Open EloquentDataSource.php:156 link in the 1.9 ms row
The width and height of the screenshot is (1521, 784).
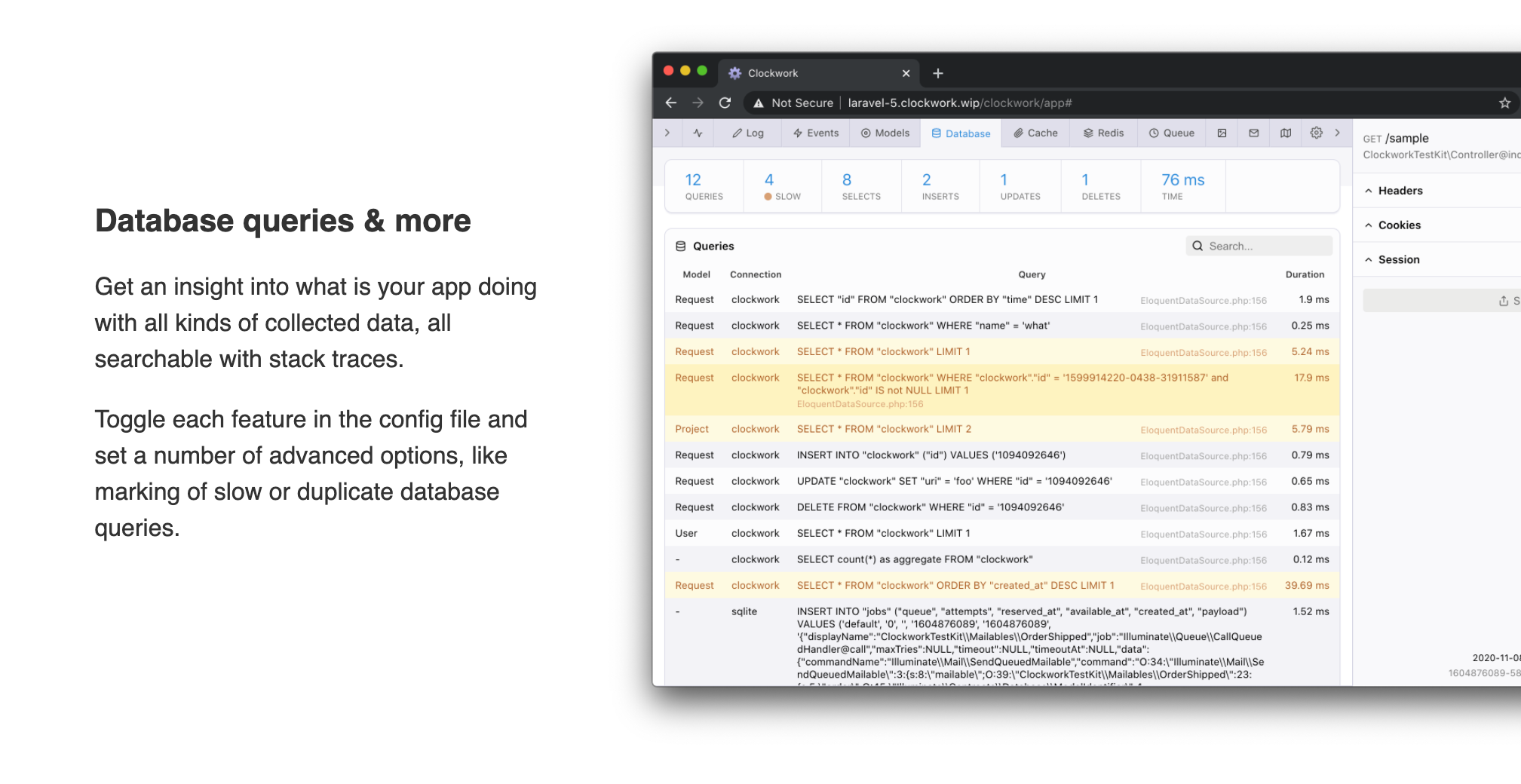(1204, 301)
